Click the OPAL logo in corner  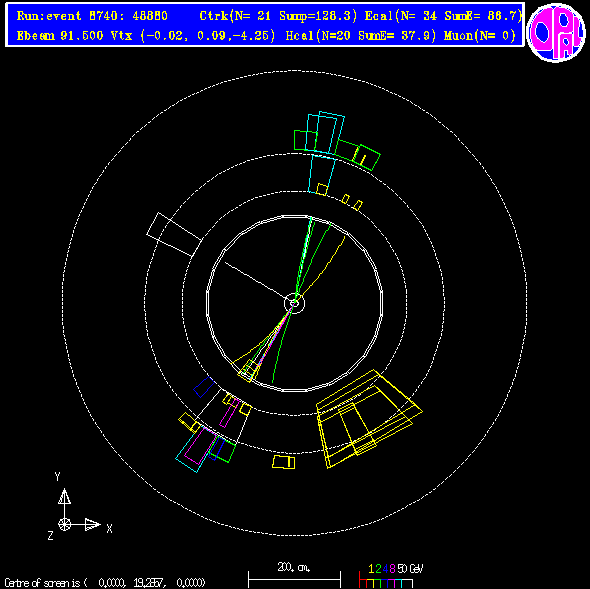[556, 32]
